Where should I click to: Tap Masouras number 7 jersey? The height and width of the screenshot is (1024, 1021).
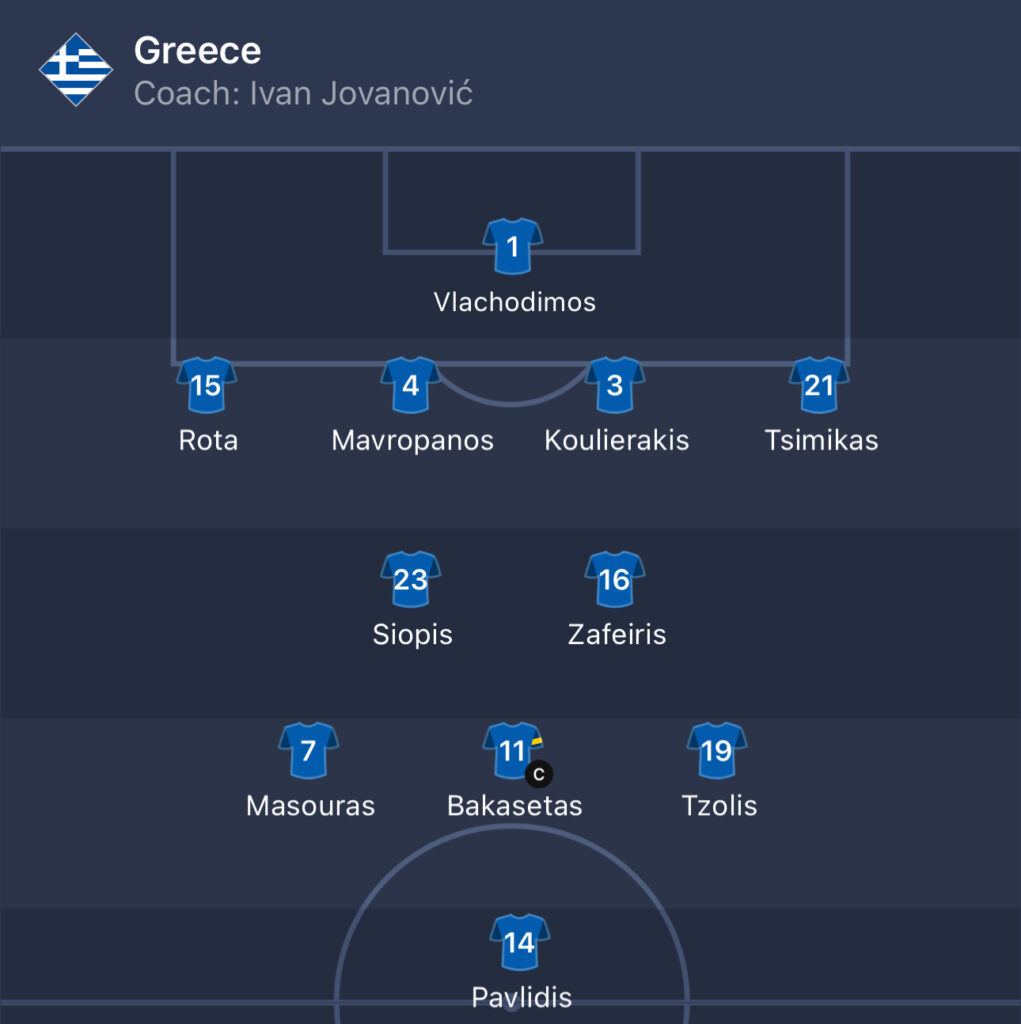coord(308,750)
